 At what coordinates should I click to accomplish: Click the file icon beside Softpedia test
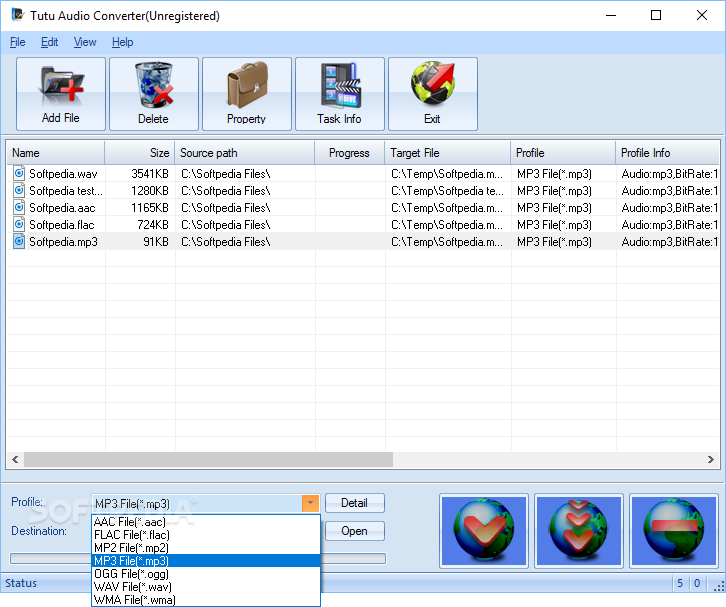click(19, 190)
